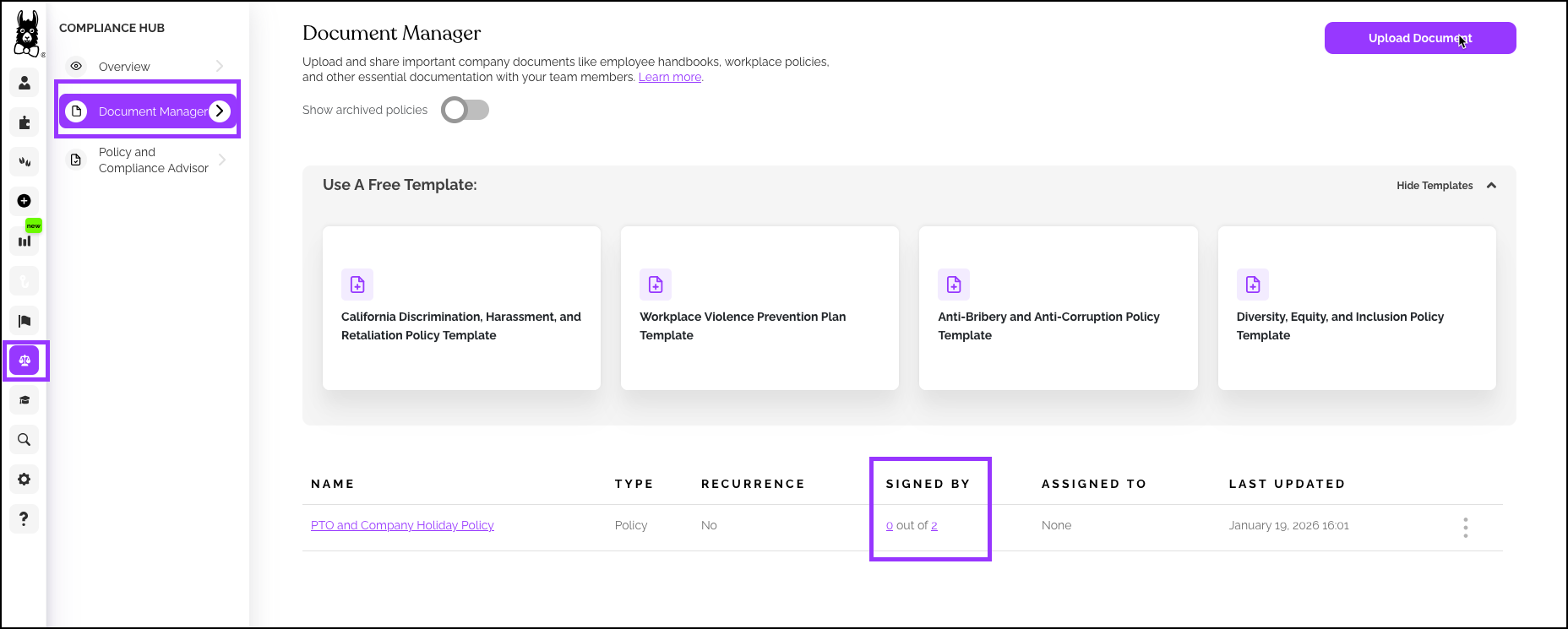Screen dimensions: 1568x629
Task: Follow the Learn more link
Action: (x=669, y=77)
